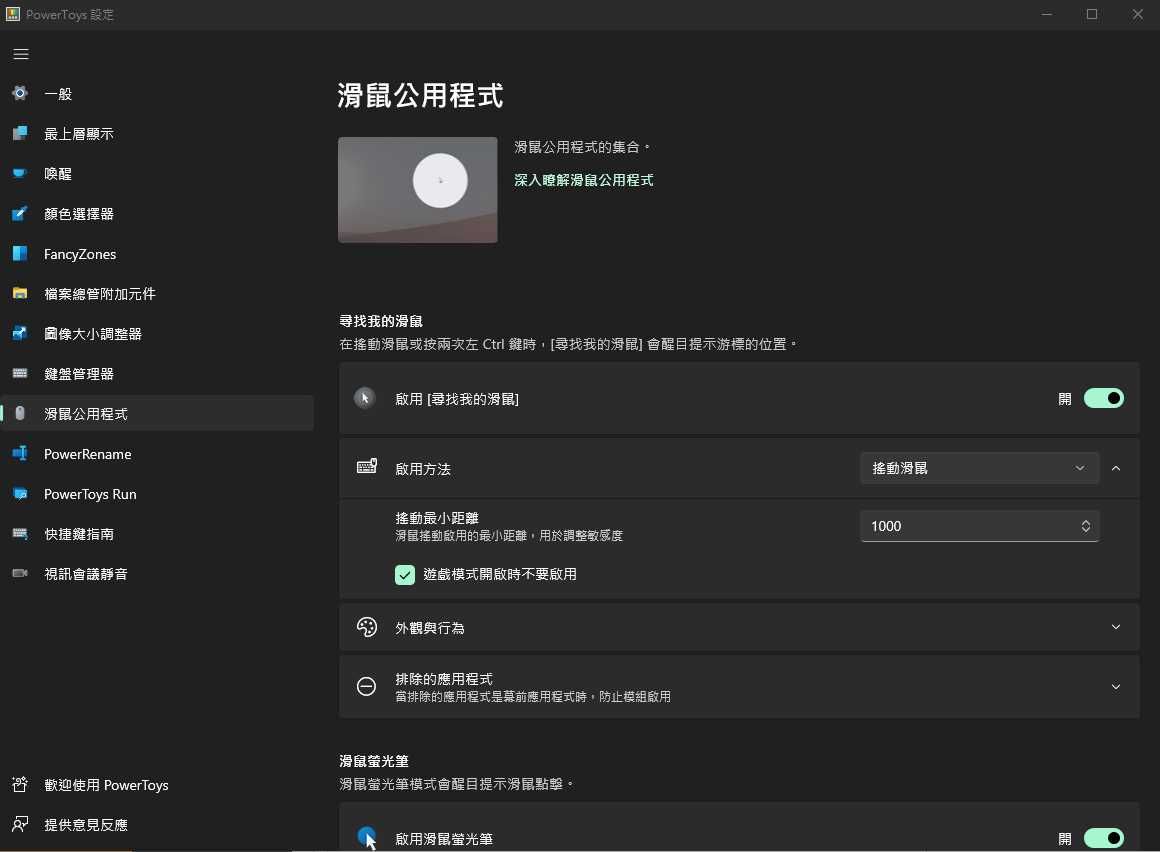
Task: Open PowerRename via its sidebar icon
Action: click(x=20, y=454)
